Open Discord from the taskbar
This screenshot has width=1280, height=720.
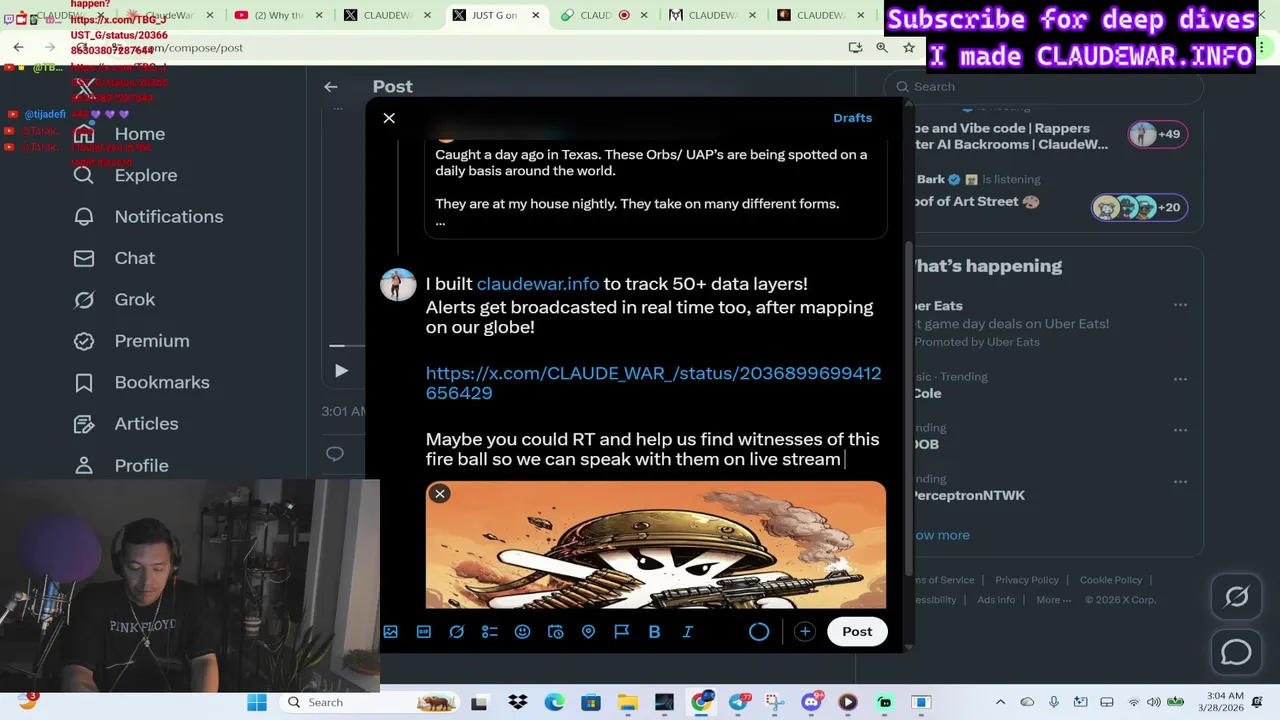(811, 702)
